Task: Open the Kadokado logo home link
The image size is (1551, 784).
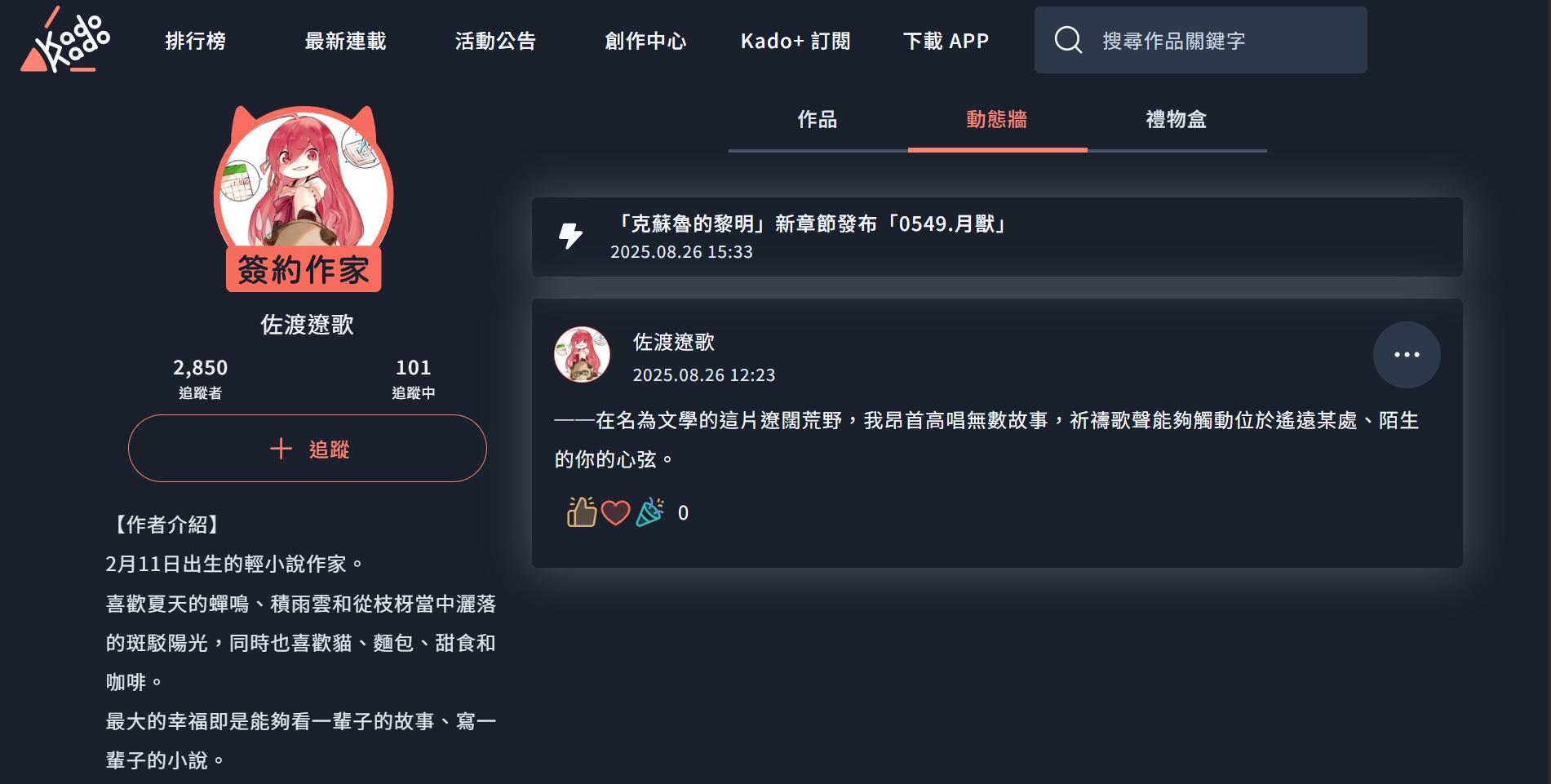Action: 65,39
